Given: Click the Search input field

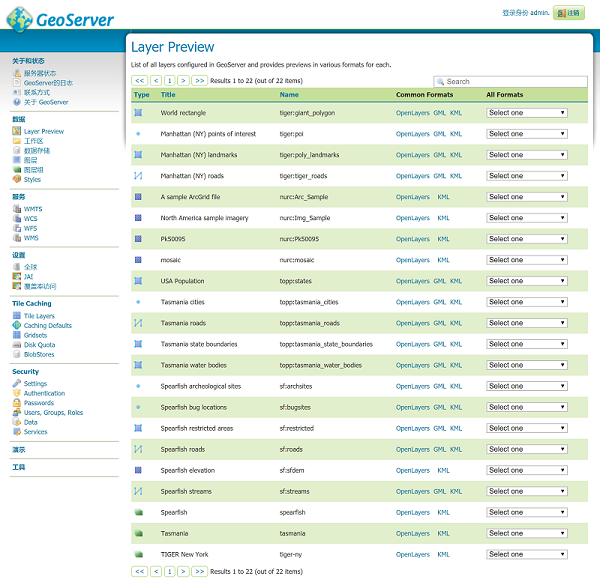Looking at the screenshot, I should click(x=510, y=81).
